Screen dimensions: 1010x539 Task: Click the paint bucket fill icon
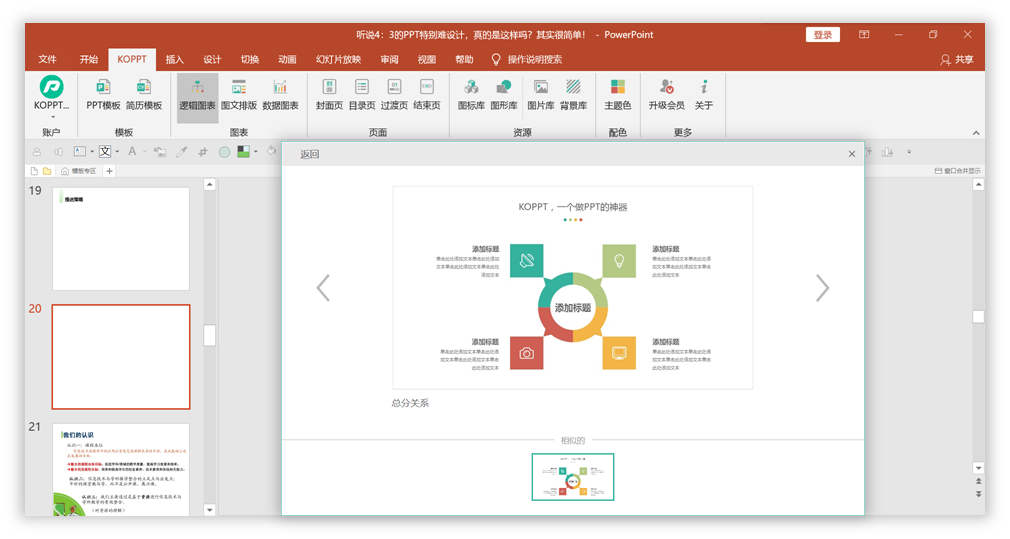pyautogui.click(x=271, y=151)
